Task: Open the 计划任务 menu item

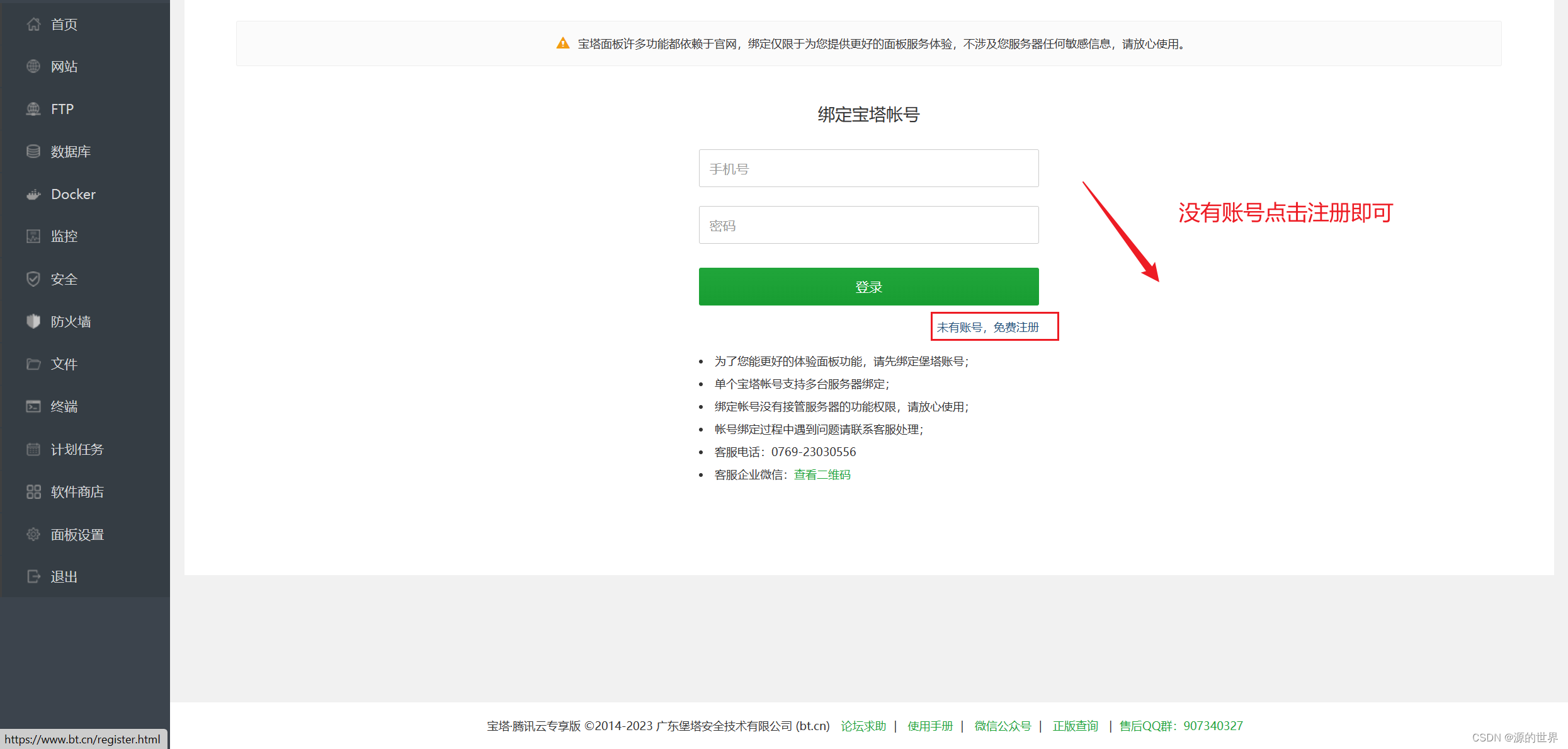Action: 85,449
